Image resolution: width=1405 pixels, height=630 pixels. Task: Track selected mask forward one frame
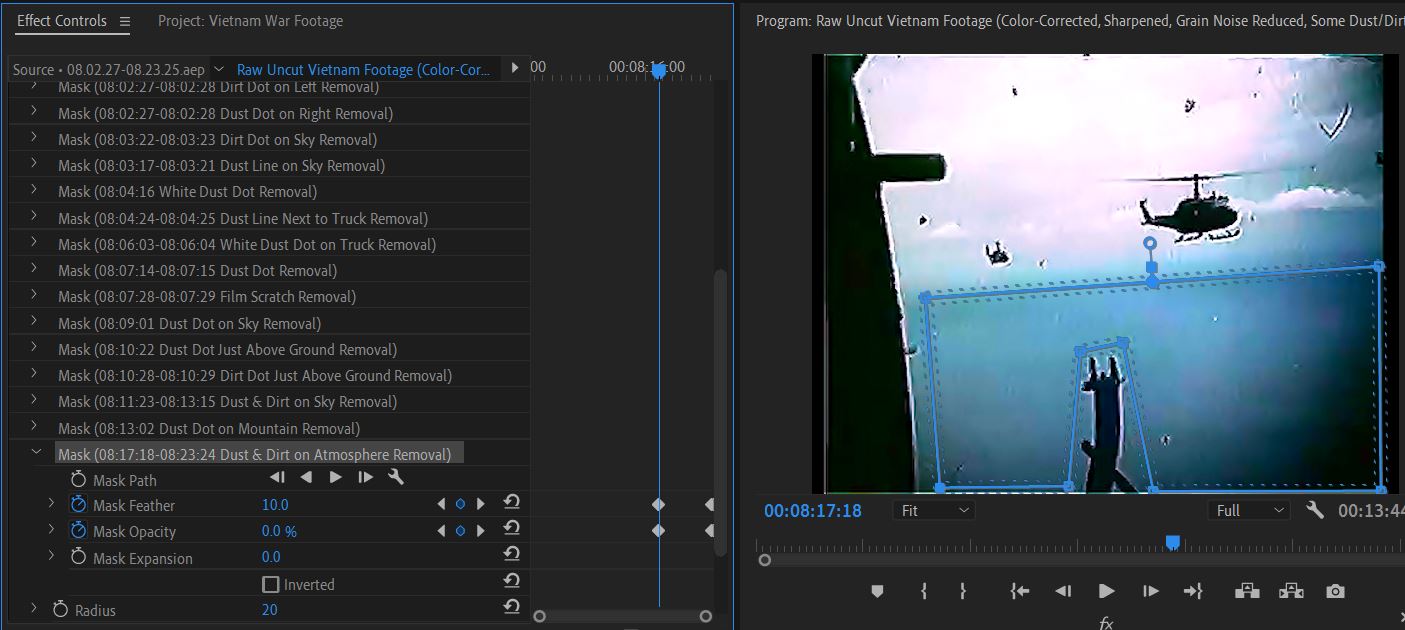coord(365,478)
